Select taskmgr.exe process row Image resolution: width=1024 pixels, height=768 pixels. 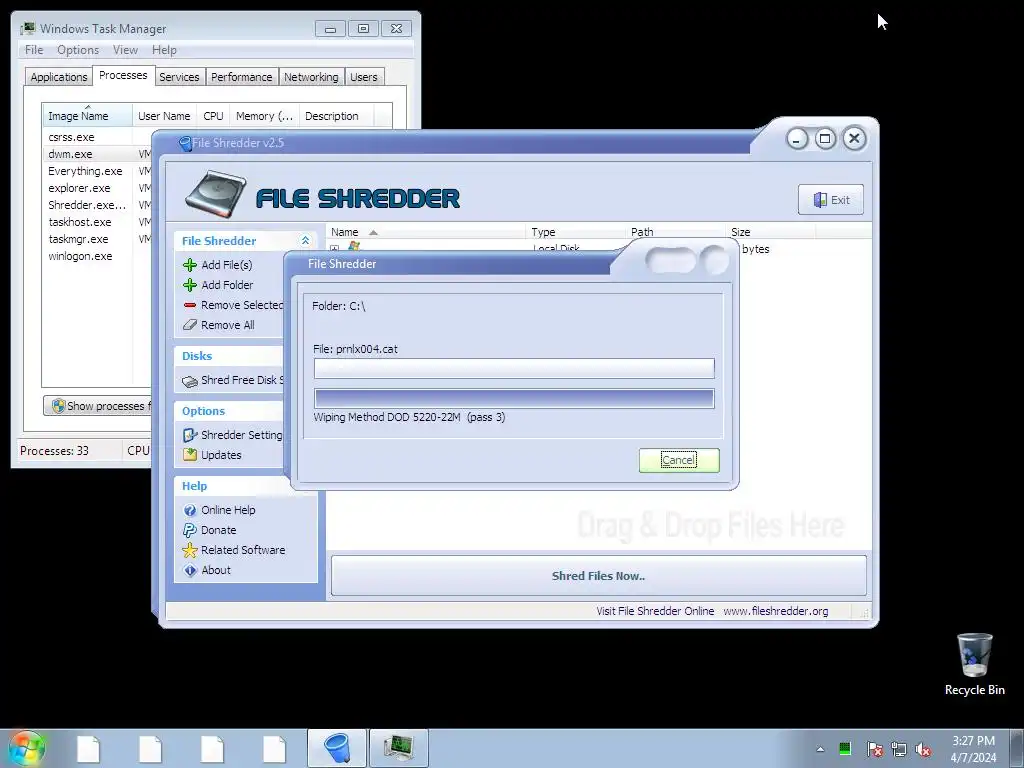98,239
